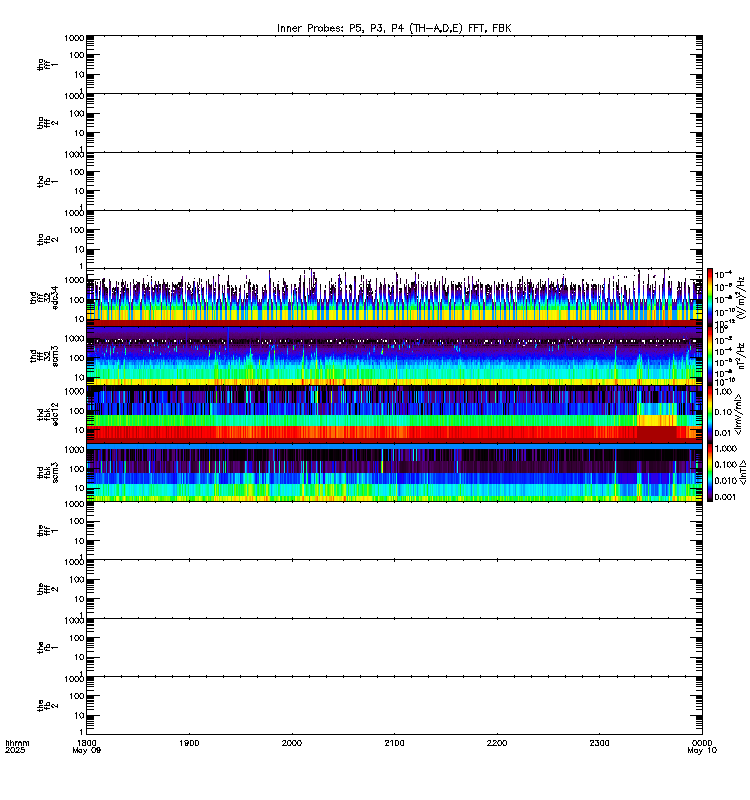Click the <|mV/m|> rainbow color bar
Image resolution: width=750 pixels, height=800 pixels.
coord(710,414)
